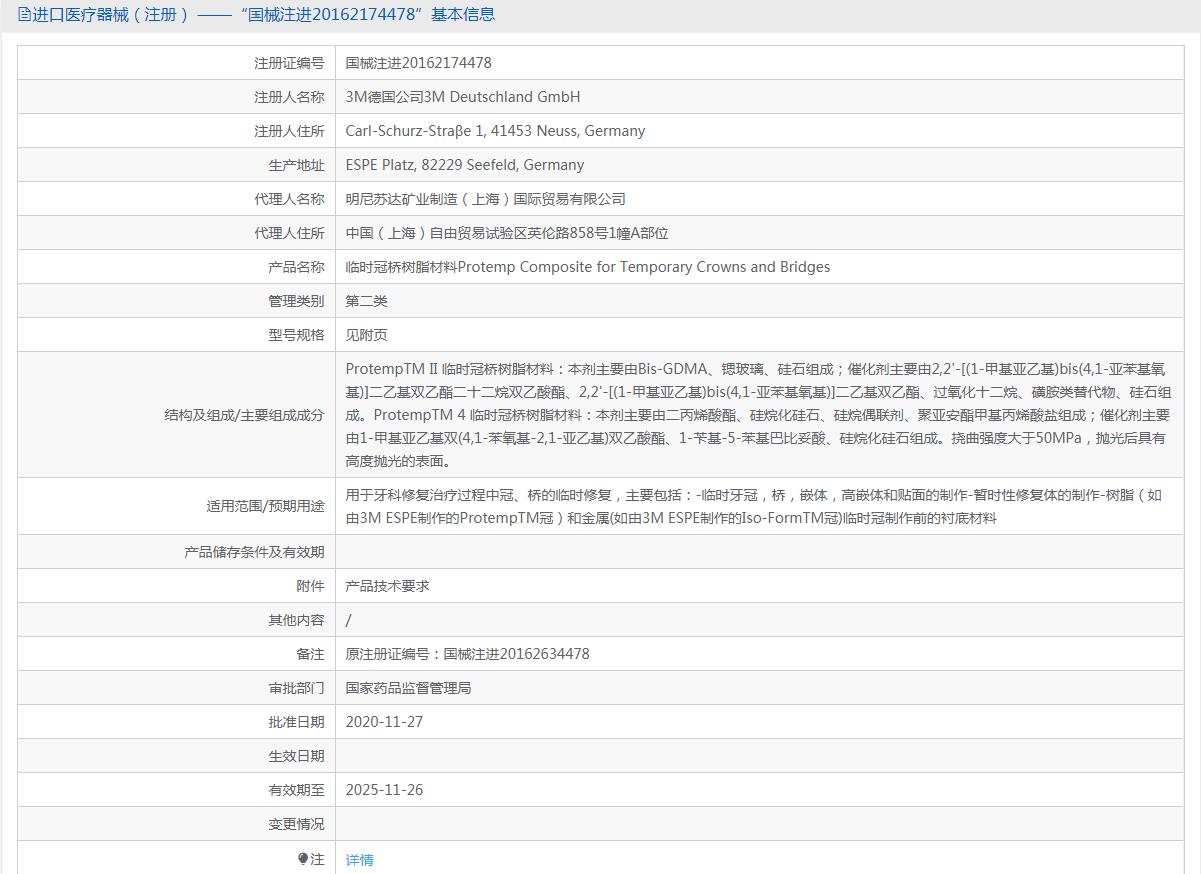1201x874 pixels.
Task: Click the 备注 row label
Action: pos(311,654)
